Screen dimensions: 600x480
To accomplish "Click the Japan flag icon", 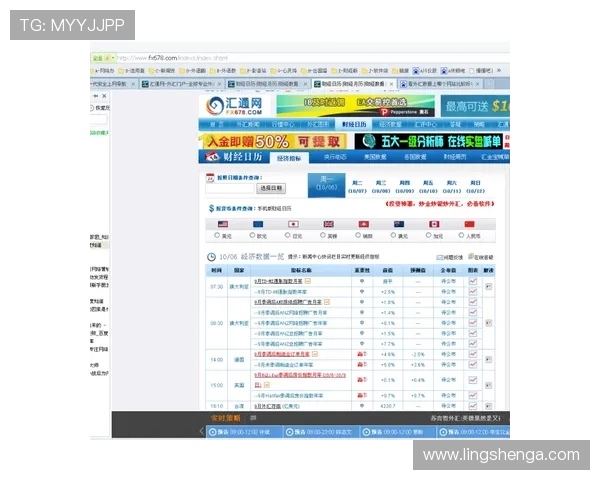I will 295,224.
